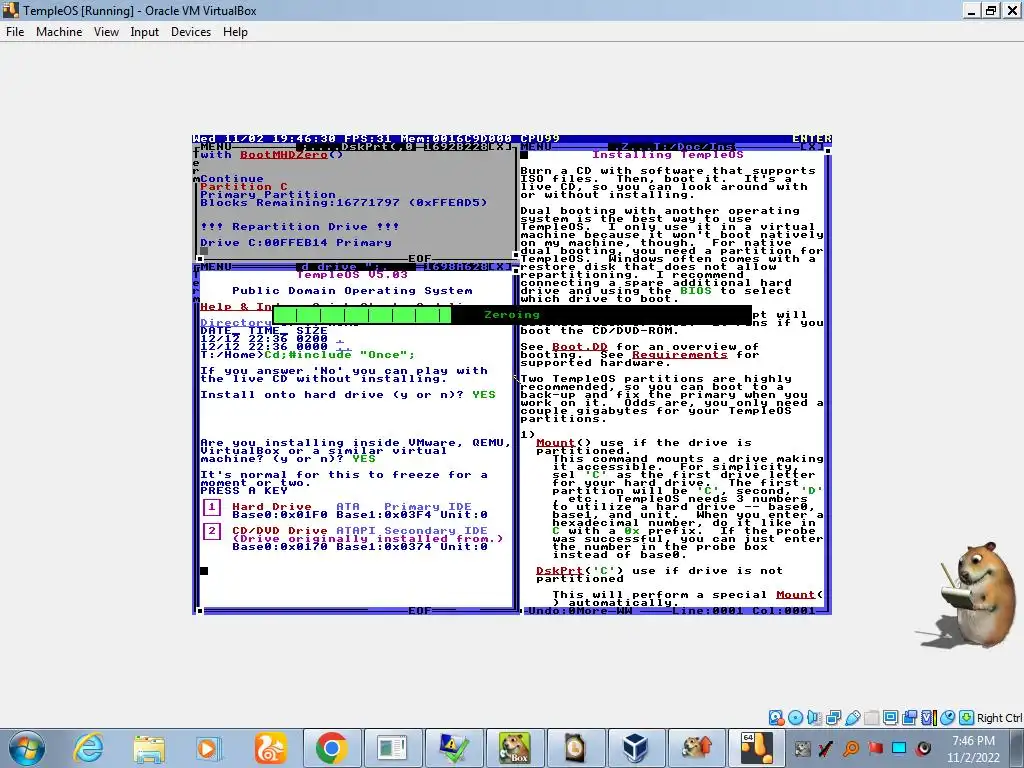Click 'Partition C' red text

(x=244, y=187)
